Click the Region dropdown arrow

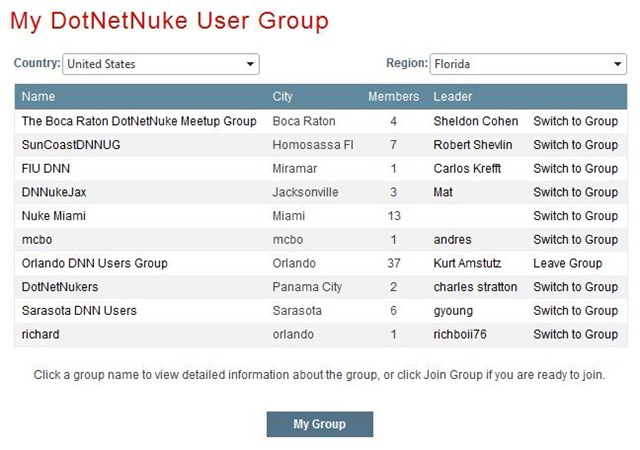pos(618,64)
